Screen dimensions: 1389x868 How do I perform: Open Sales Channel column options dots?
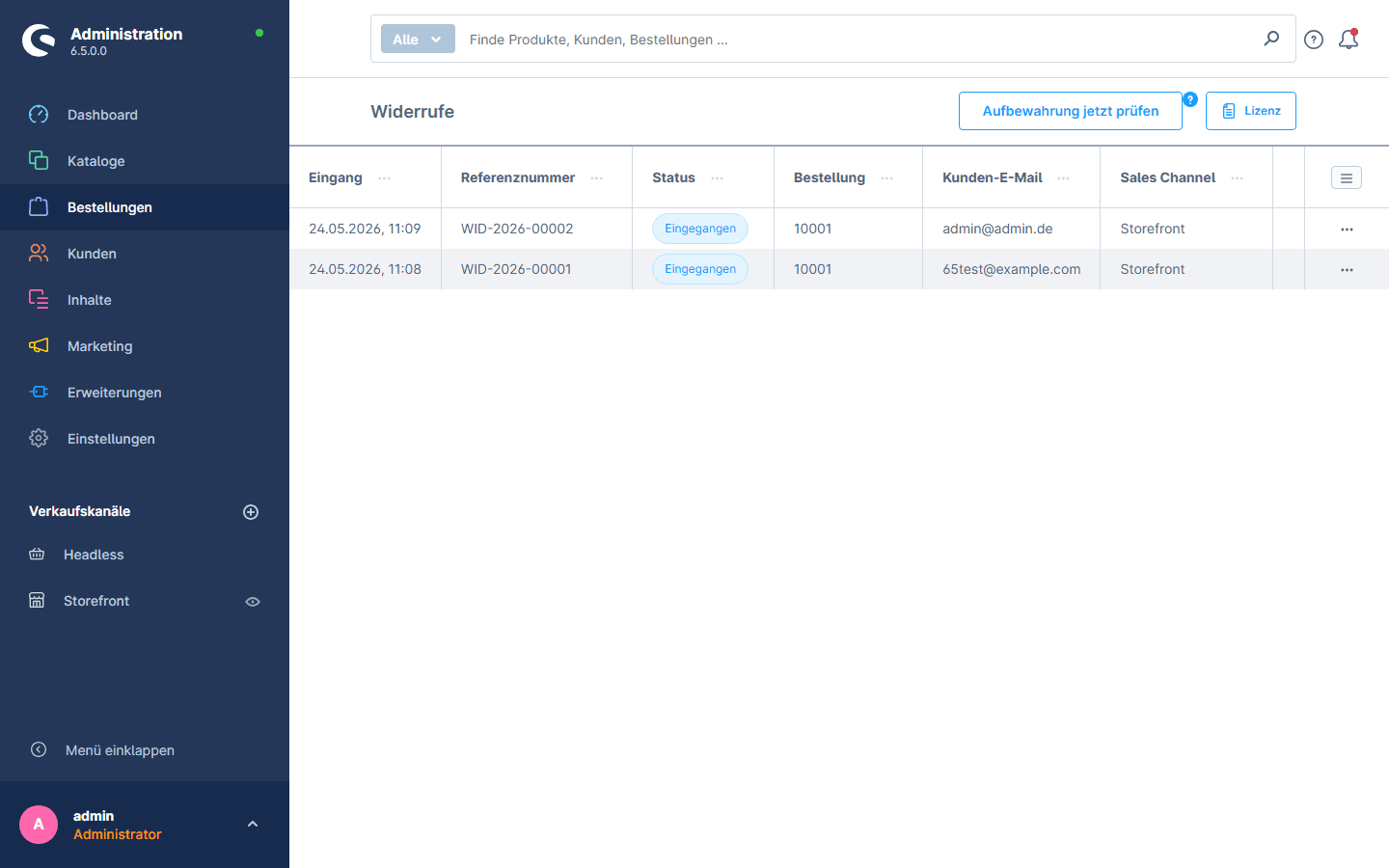coord(1238,178)
